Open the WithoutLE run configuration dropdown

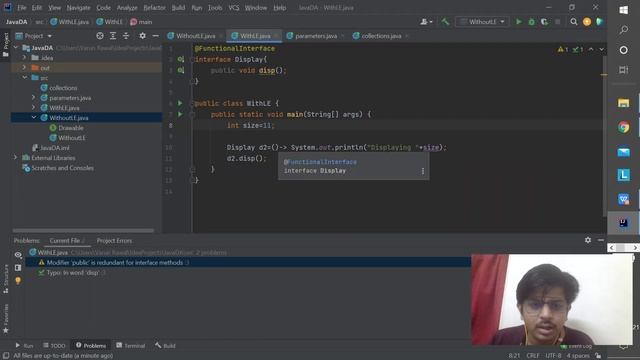[482, 22]
